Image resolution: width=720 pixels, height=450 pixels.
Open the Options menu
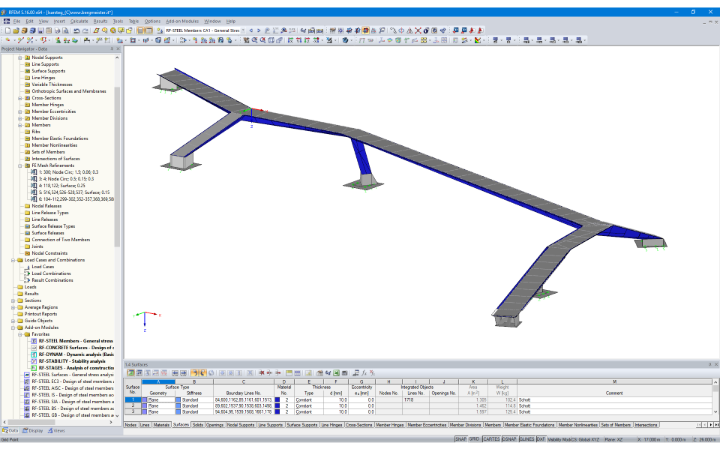(152, 21)
